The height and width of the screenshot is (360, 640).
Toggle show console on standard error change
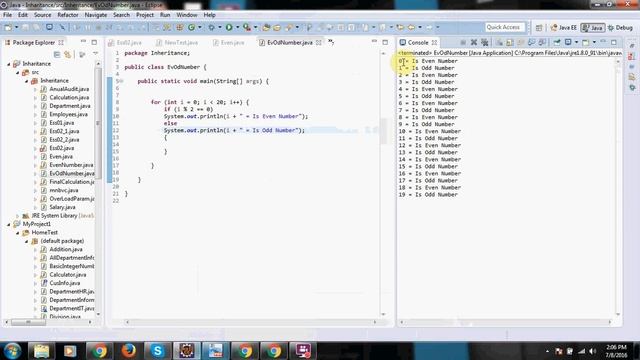542,42
